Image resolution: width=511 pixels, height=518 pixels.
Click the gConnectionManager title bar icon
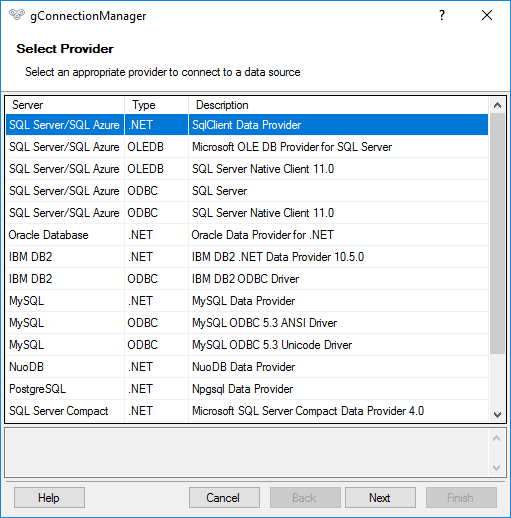click(17, 15)
